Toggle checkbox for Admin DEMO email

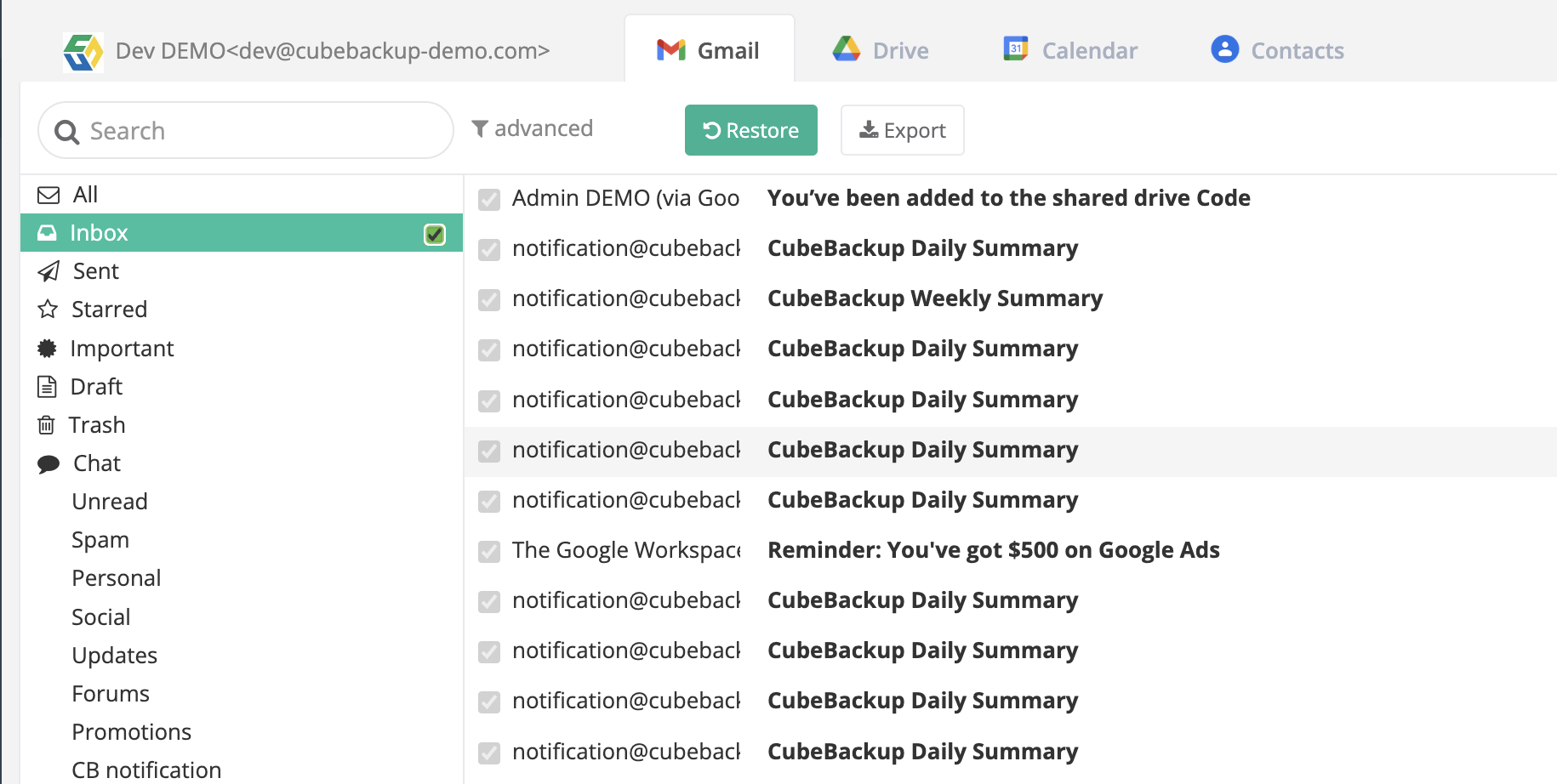(489, 200)
